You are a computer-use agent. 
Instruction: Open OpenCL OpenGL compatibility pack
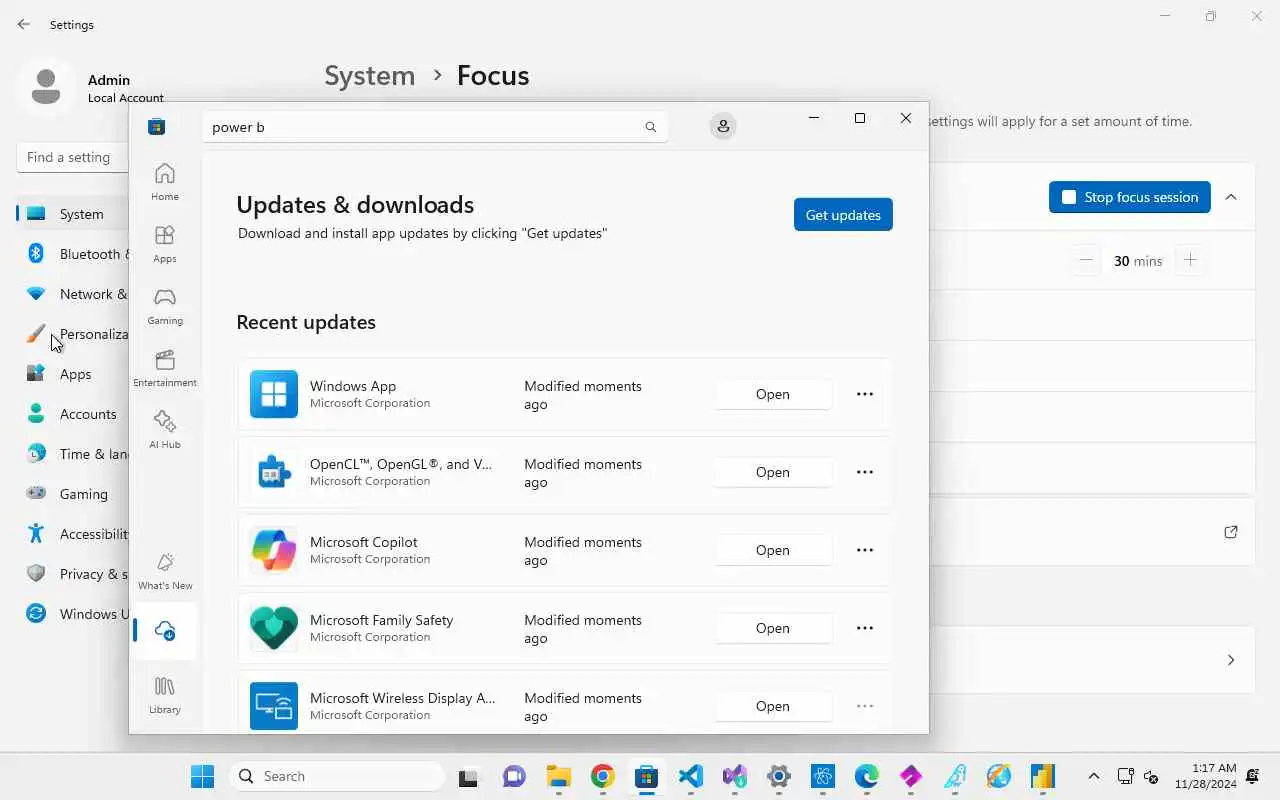[773, 472]
